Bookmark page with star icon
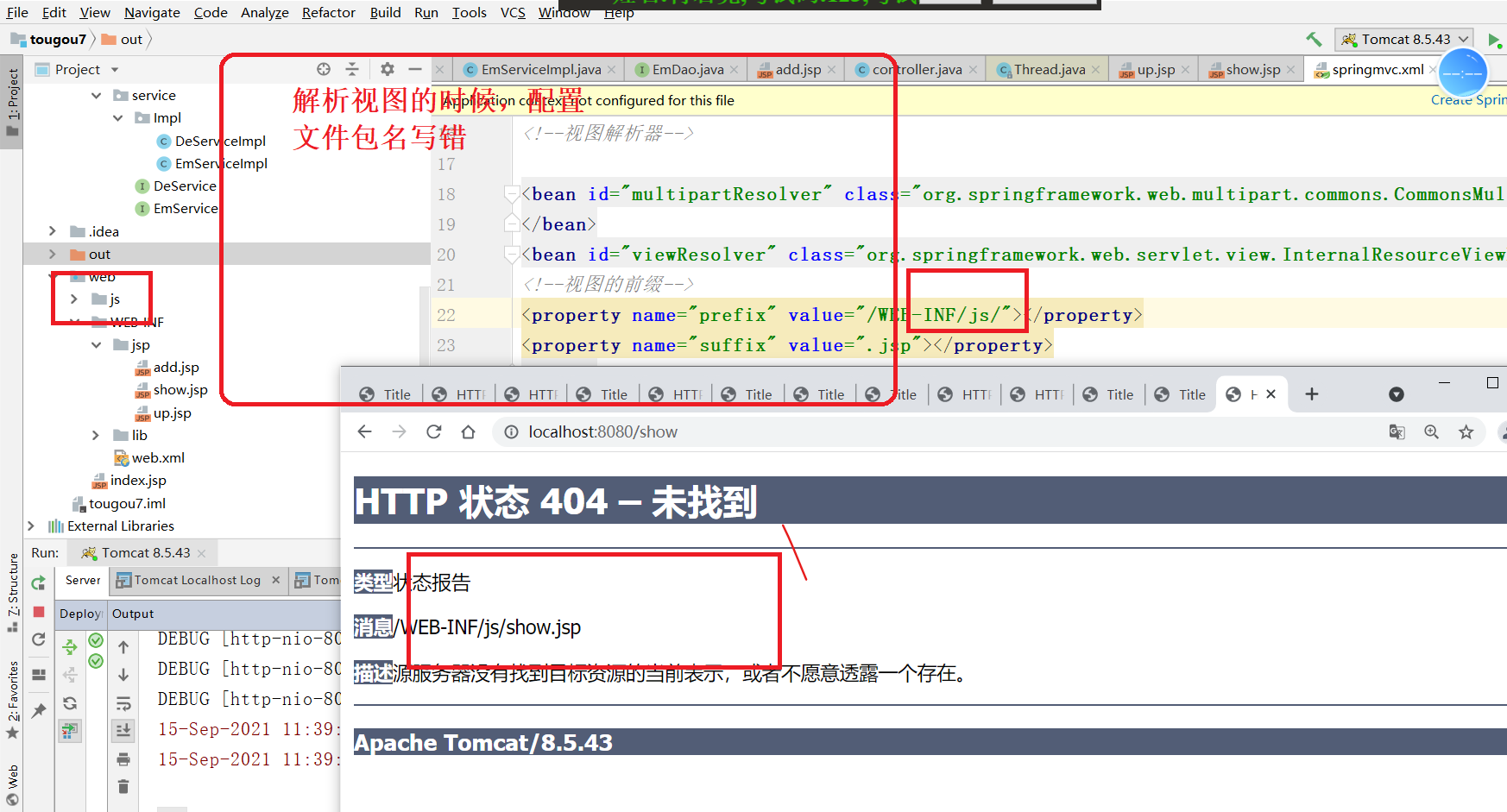The width and height of the screenshot is (1507, 812). pyautogui.click(x=1466, y=431)
